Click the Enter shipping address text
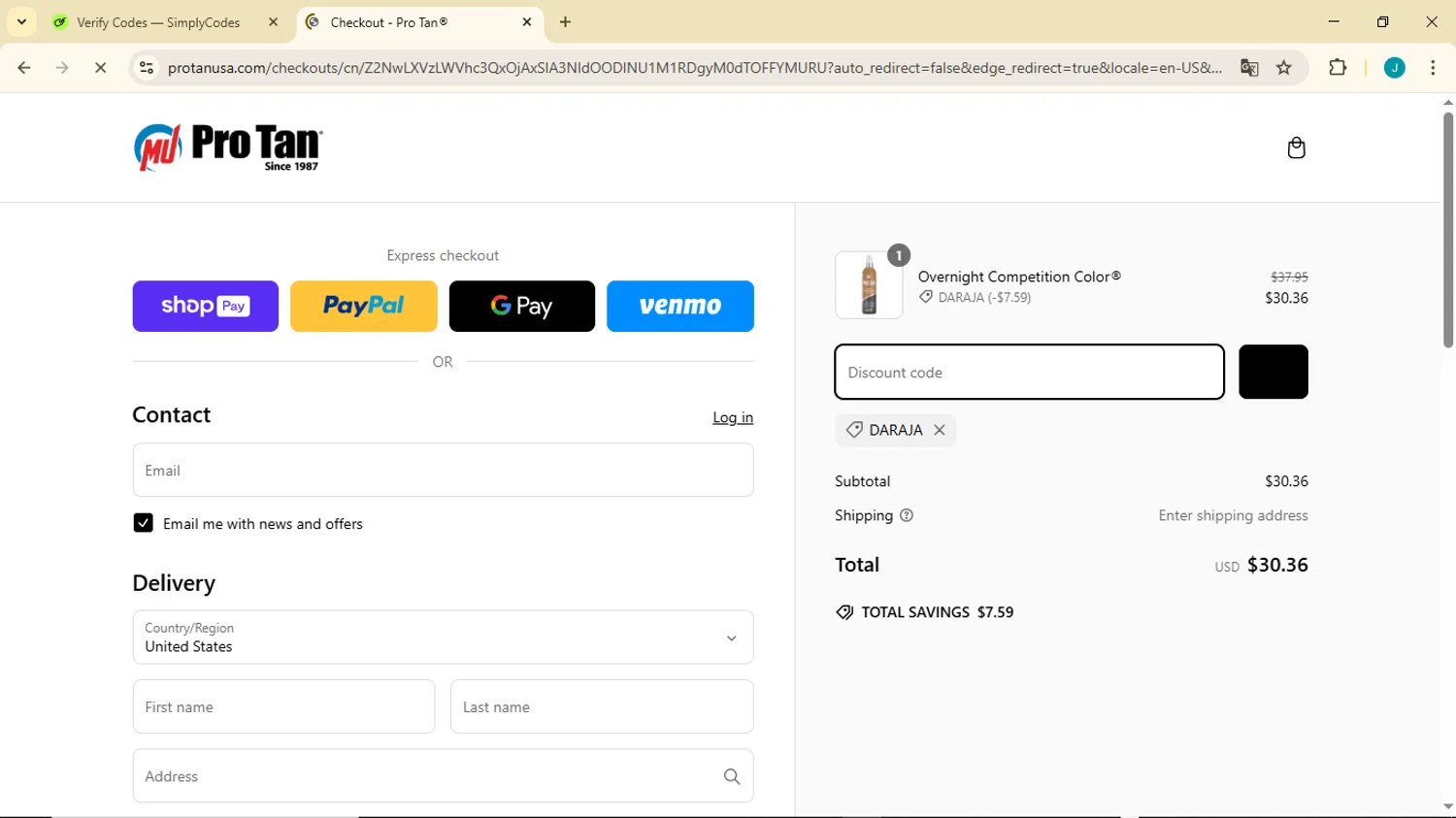The width and height of the screenshot is (1456, 818). click(1233, 515)
